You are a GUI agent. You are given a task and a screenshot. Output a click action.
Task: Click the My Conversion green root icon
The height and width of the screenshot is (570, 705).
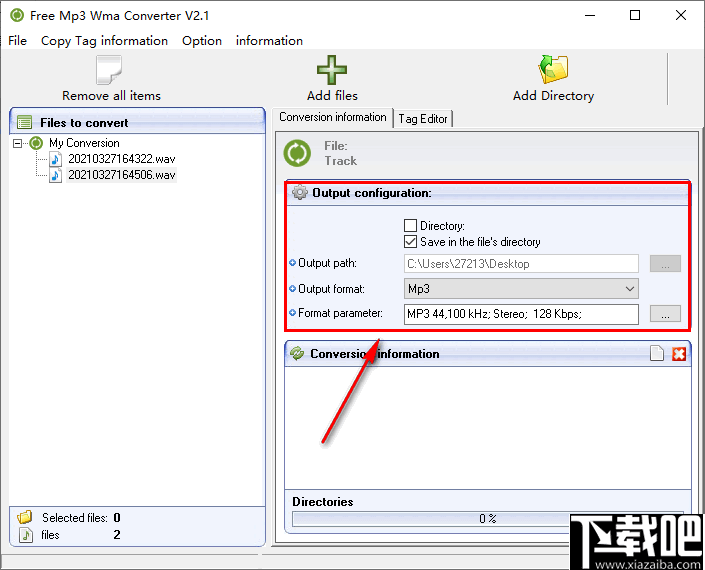click(36, 143)
